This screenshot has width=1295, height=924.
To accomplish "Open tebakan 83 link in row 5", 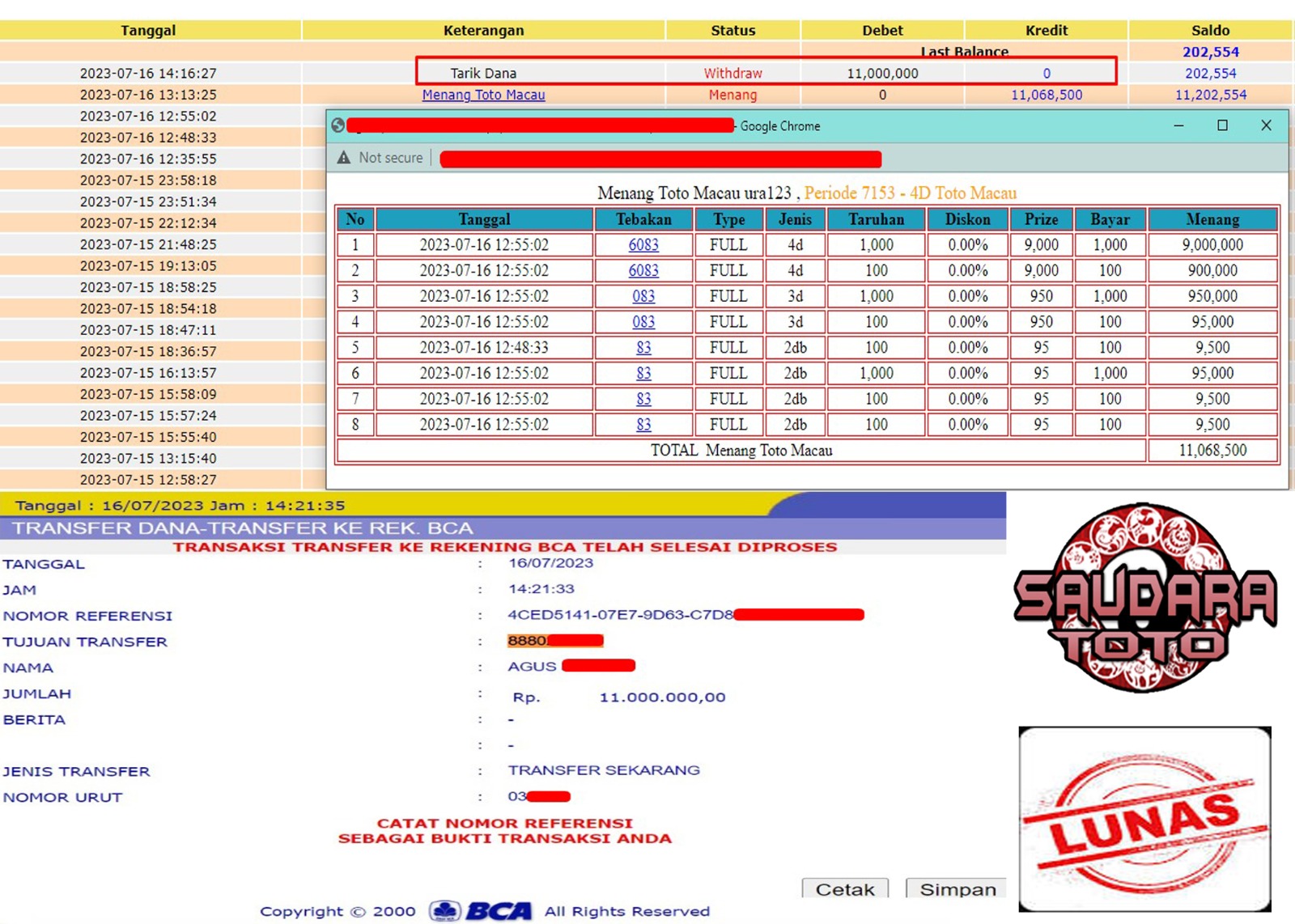I will coord(643,348).
